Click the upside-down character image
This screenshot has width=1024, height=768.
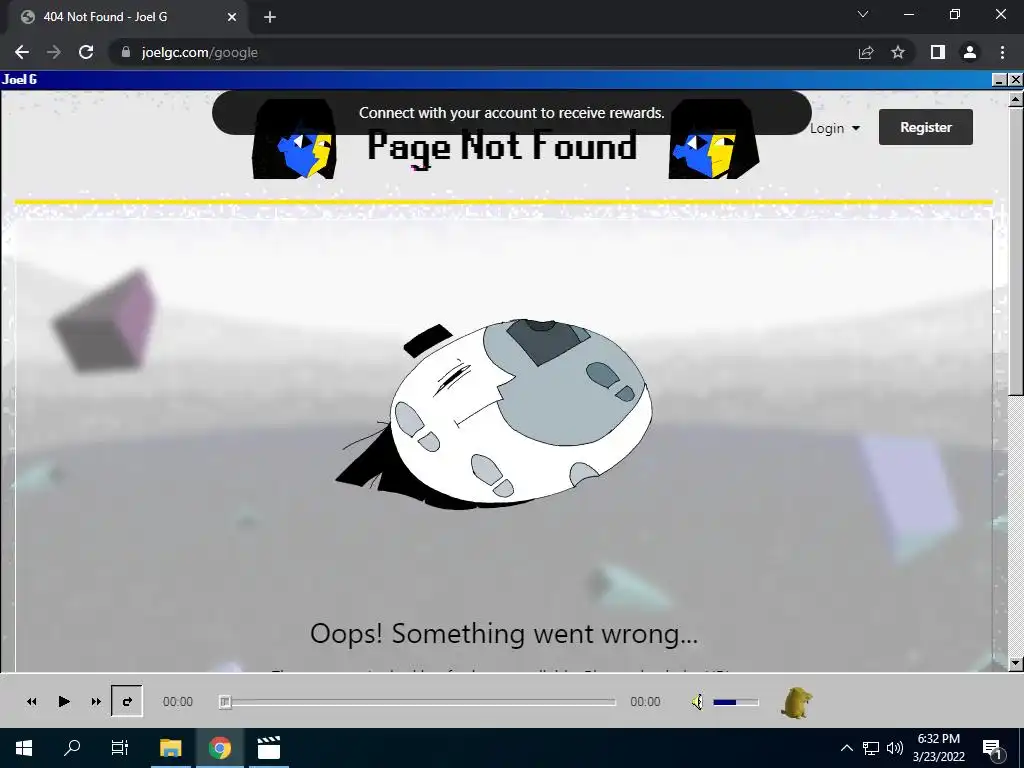[494, 415]
